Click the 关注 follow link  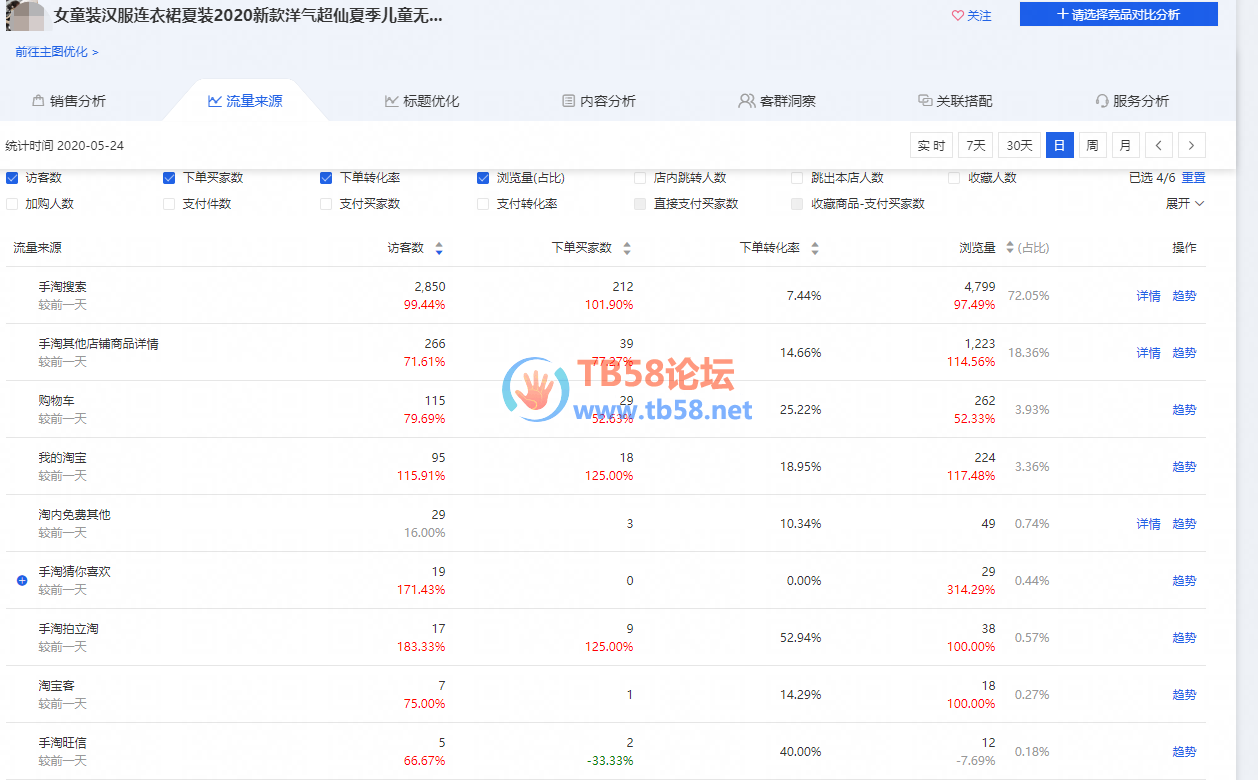coord(979,16)
